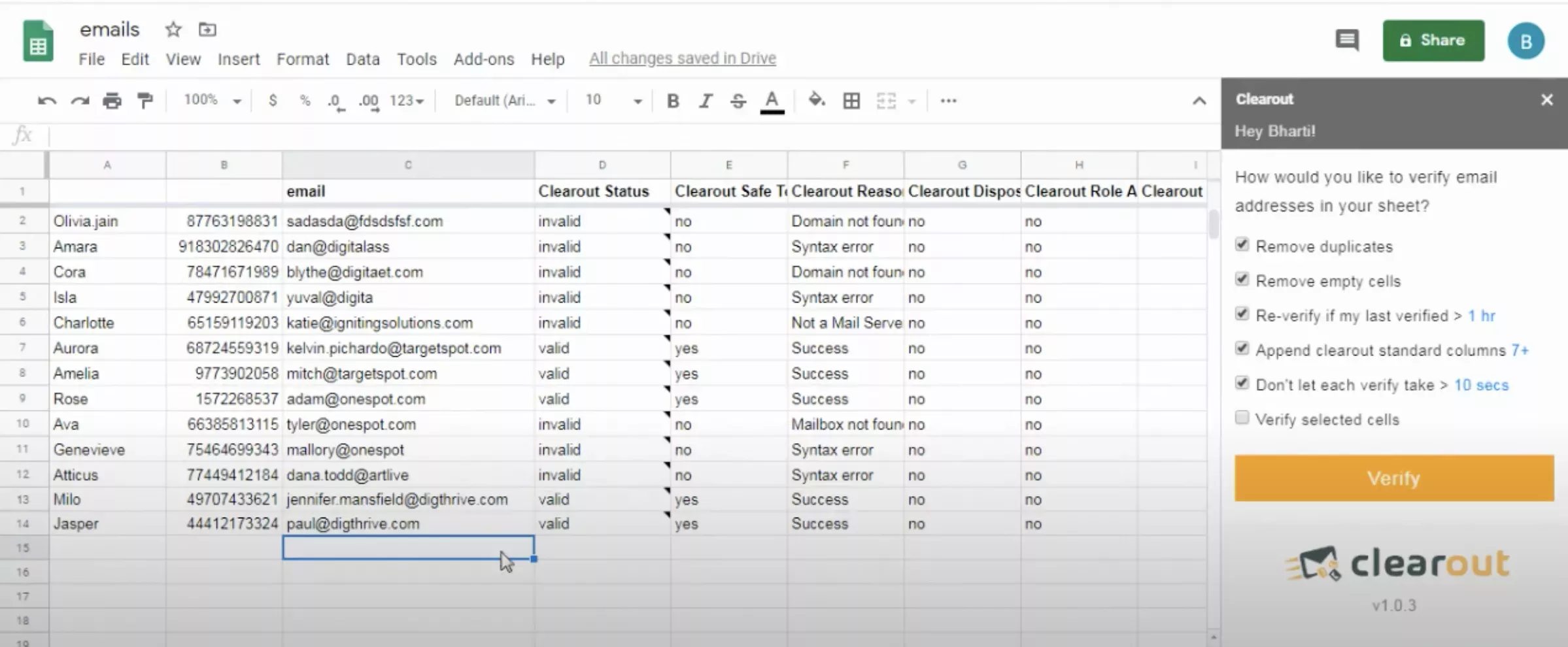Image resolution: width=1568 pixels, height=647 pixels.
Task: Format as currency with dollar icon
Action: pyautogui.click(x=273, y=101)
